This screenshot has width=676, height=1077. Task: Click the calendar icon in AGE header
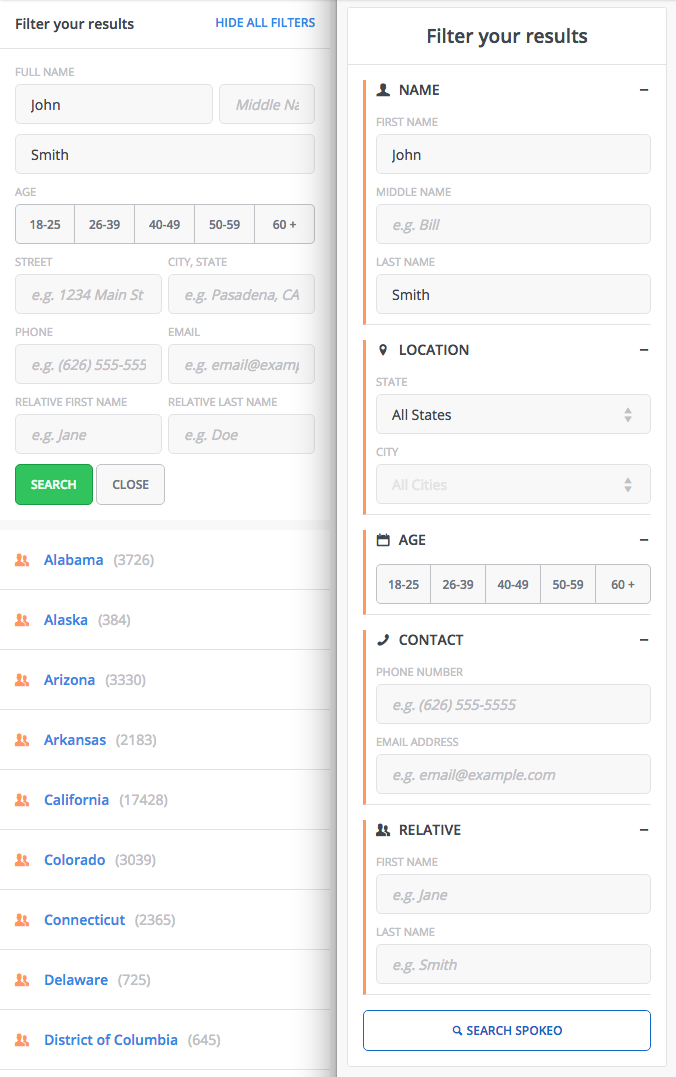pos(383,540)
